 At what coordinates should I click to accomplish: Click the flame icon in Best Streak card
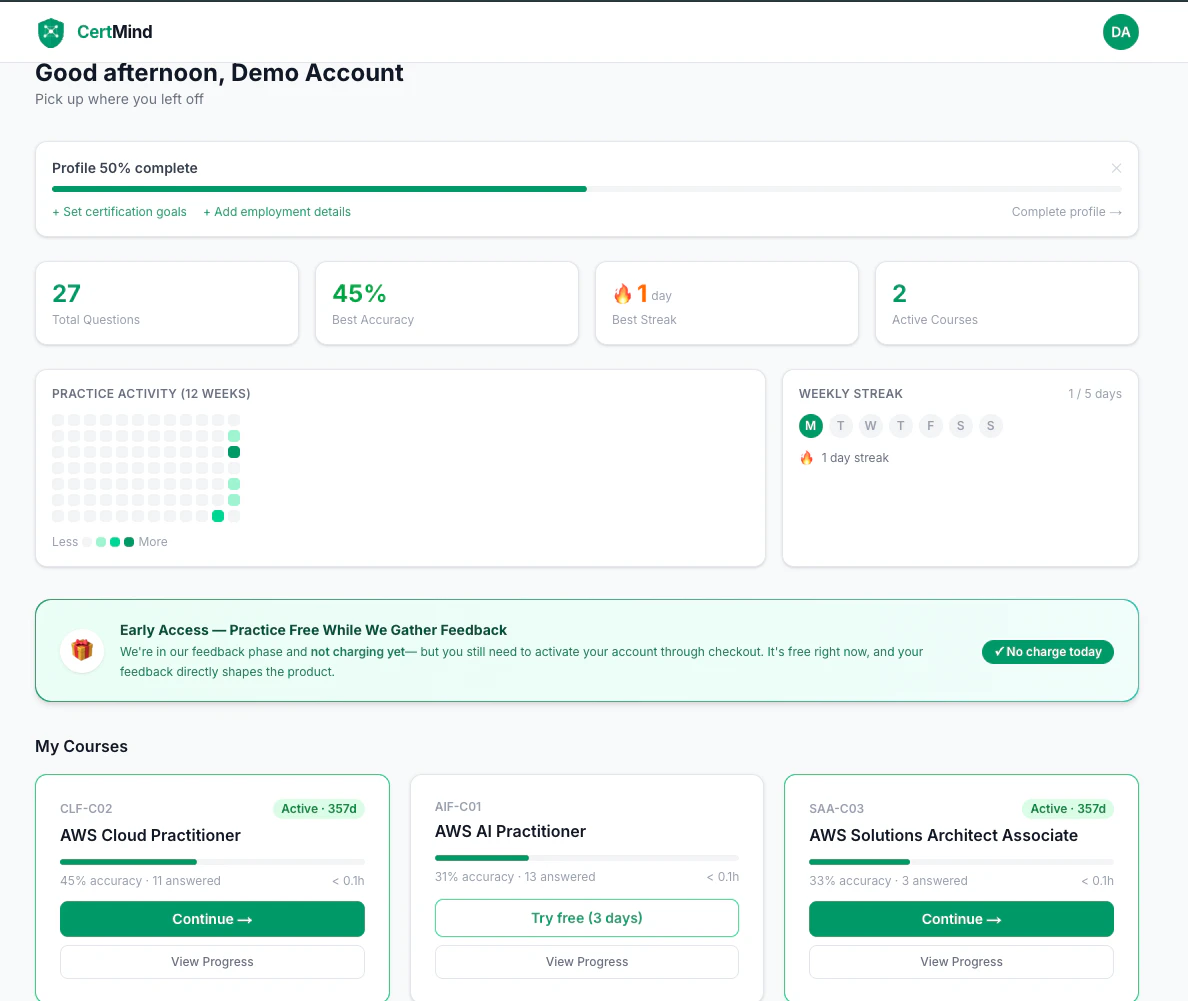pyautogui.click(x=622, y=294)
